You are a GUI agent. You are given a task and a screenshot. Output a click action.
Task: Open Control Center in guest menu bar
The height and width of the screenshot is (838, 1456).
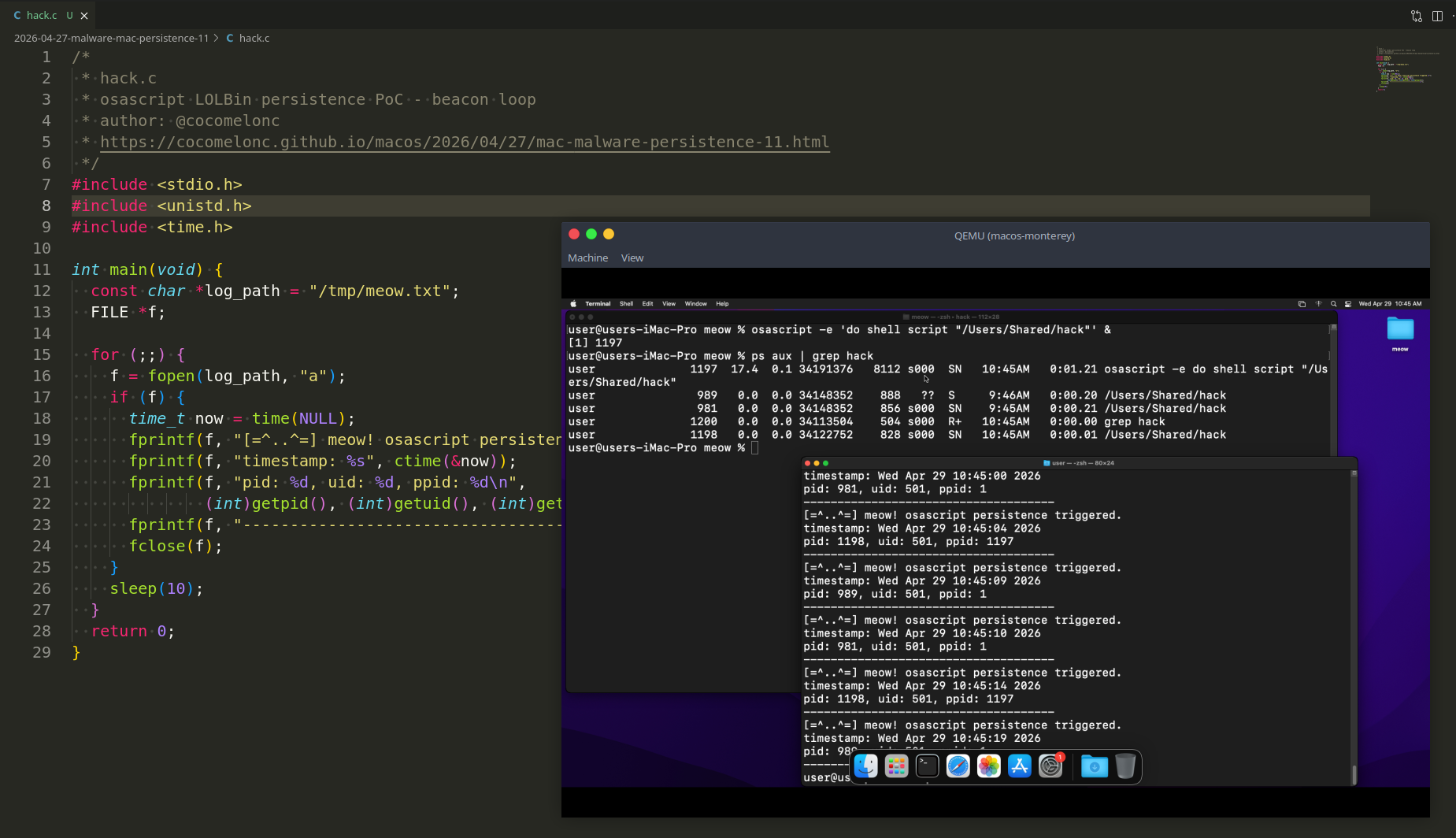(1348, 304)
